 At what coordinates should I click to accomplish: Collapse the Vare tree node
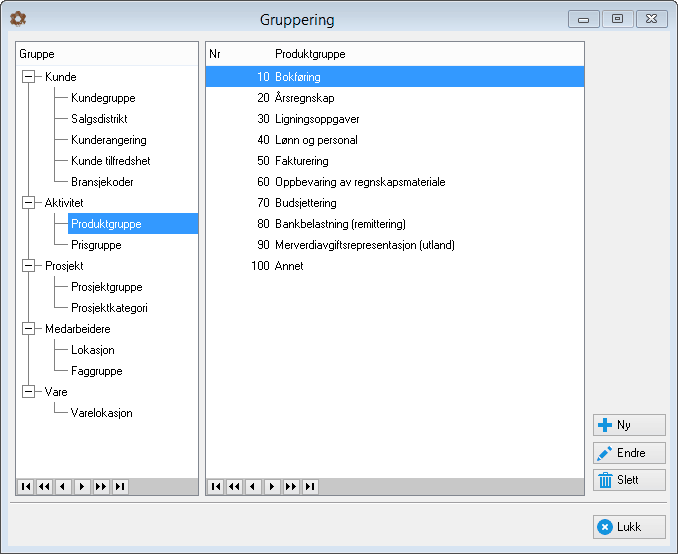tap(29, 391)
